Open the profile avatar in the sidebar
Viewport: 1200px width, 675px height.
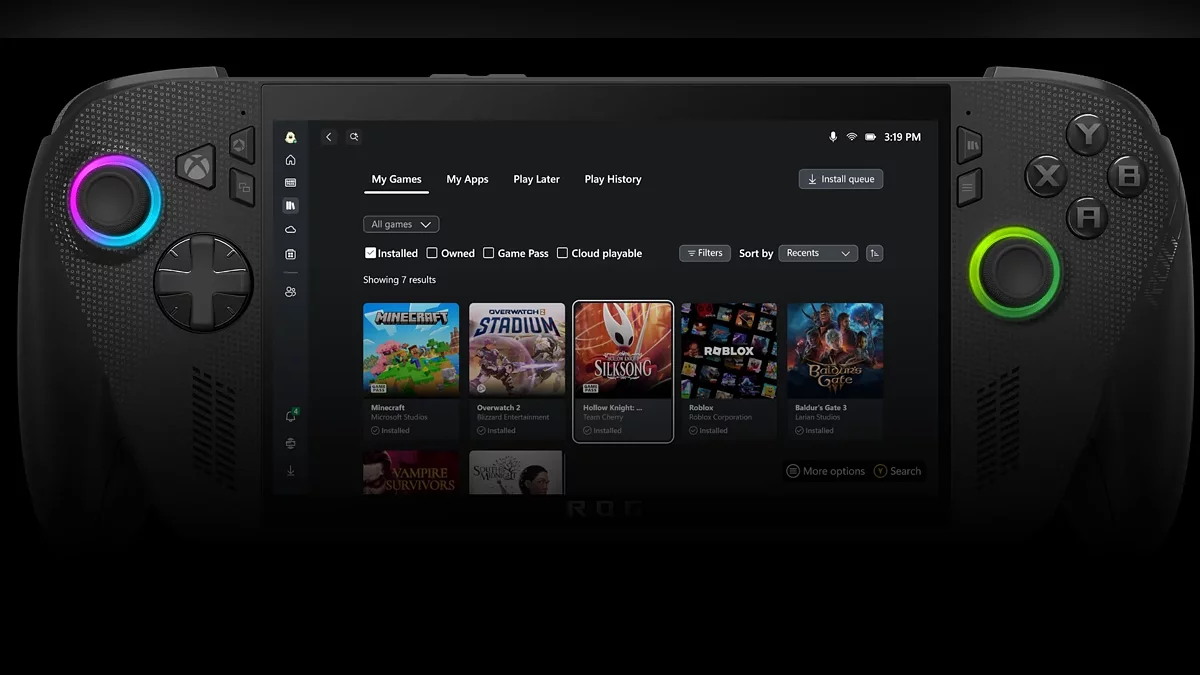click(290, 138)
